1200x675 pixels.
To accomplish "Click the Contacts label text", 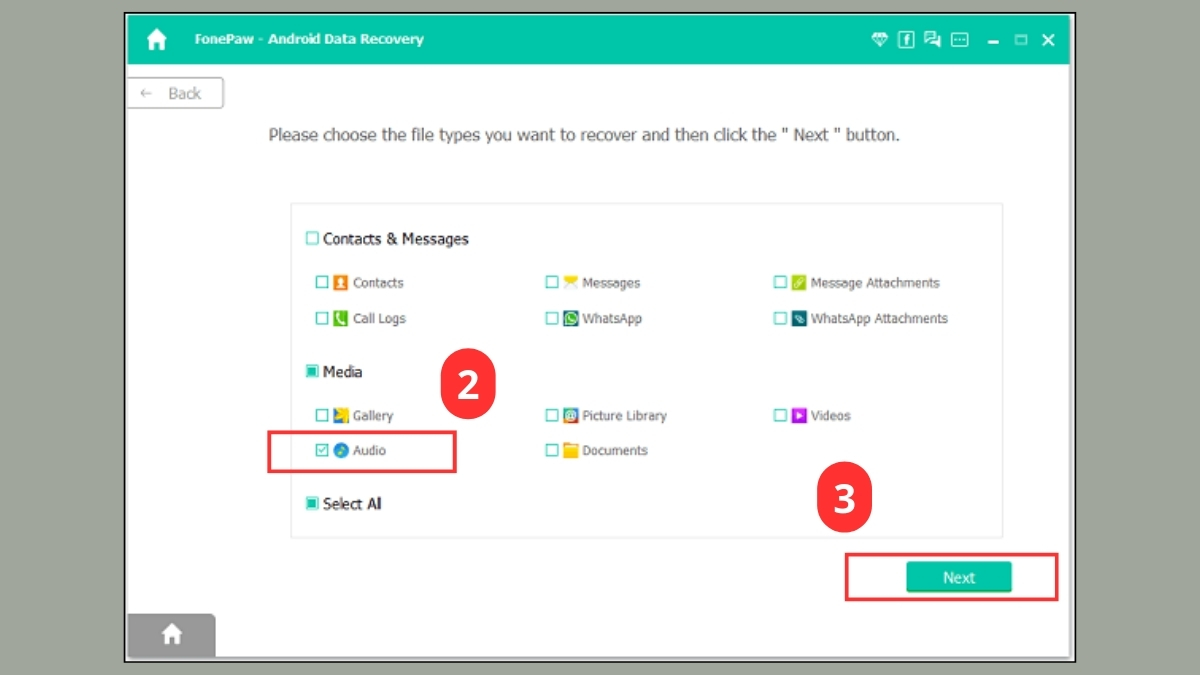I will [x=378, y=283].
